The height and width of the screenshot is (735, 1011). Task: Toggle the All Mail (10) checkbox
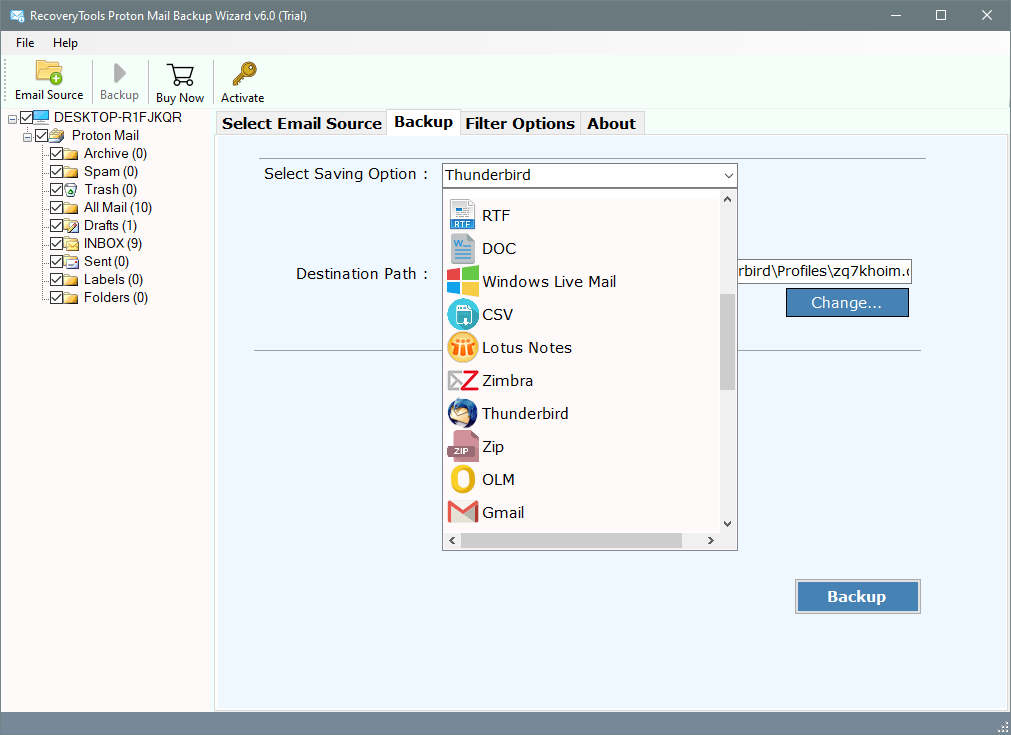click(57, 208)
